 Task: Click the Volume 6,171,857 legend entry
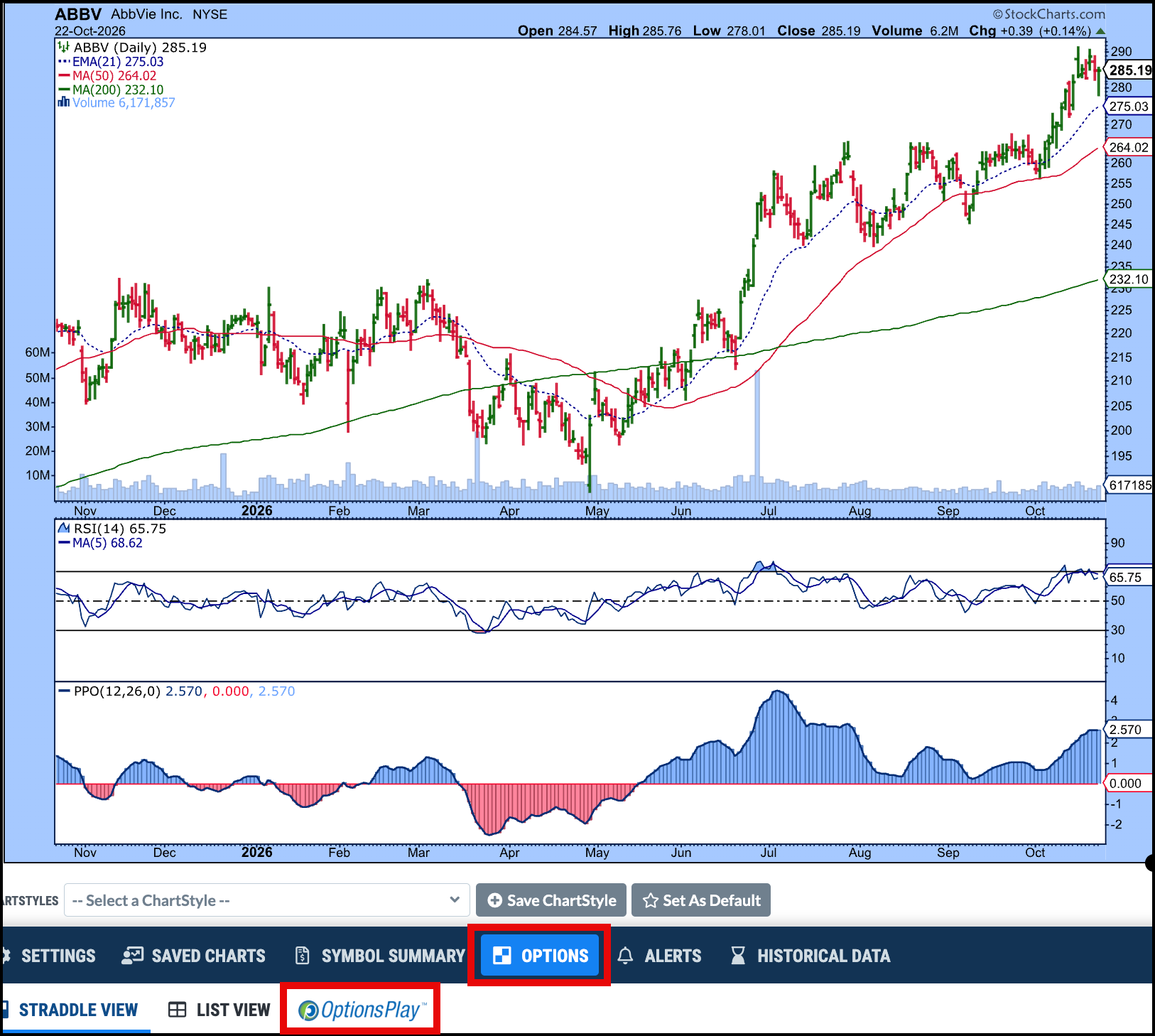116,103
